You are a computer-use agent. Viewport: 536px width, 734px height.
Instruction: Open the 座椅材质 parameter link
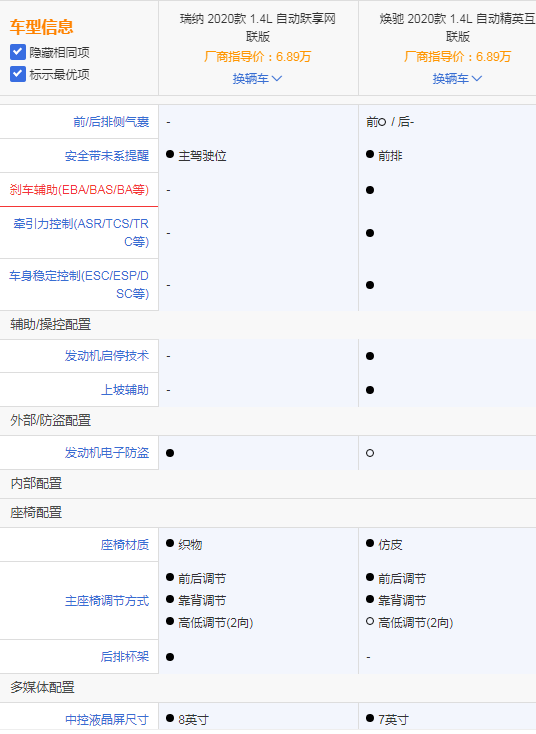[125, 544]
